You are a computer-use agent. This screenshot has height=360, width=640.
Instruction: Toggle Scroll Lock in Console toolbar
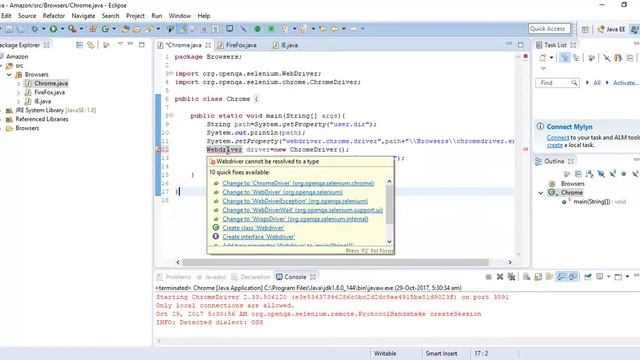pyautogui.click(x=538, y=277)
